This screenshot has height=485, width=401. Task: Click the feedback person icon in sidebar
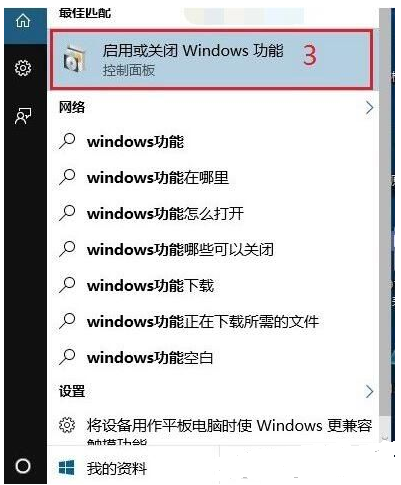point(23,116)
